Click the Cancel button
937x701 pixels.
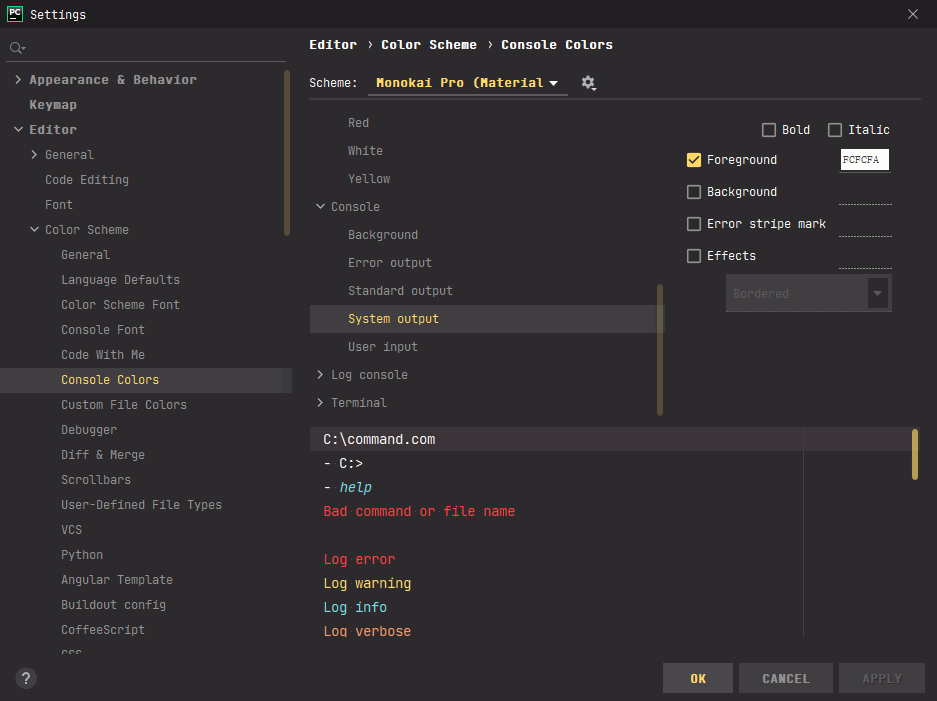pyautogui.click(x=785, y=677)
